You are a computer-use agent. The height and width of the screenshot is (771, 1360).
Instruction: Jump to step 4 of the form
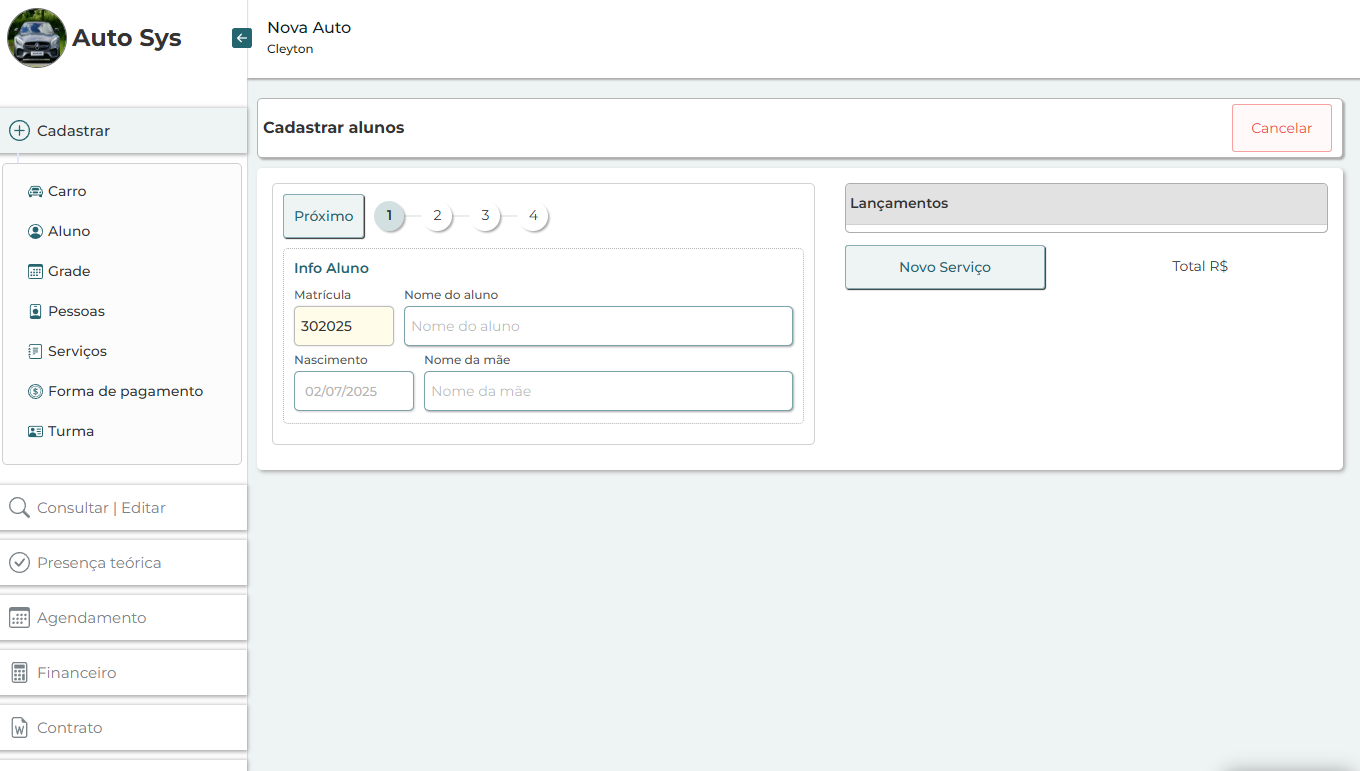point(533,216)
